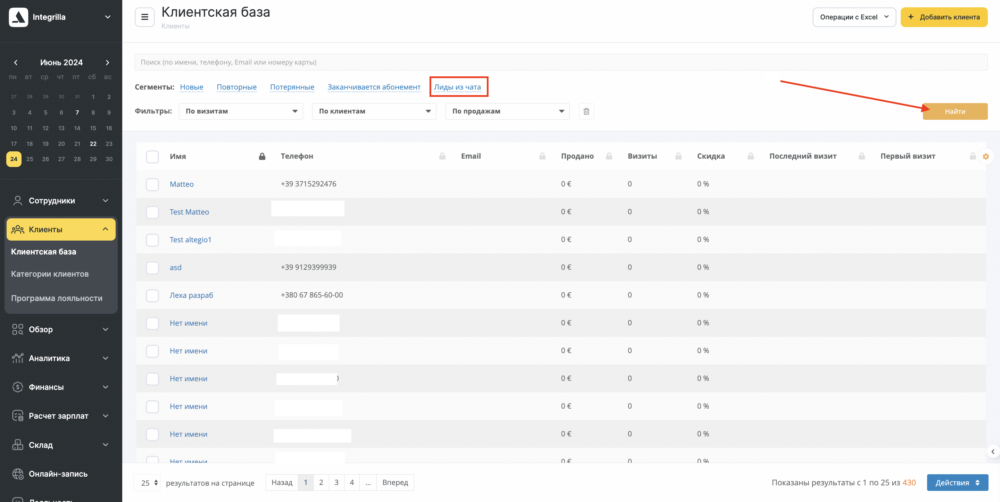1000x502 pixels.
Task: Click the hamburger menu icon
Action: [145, 17]
